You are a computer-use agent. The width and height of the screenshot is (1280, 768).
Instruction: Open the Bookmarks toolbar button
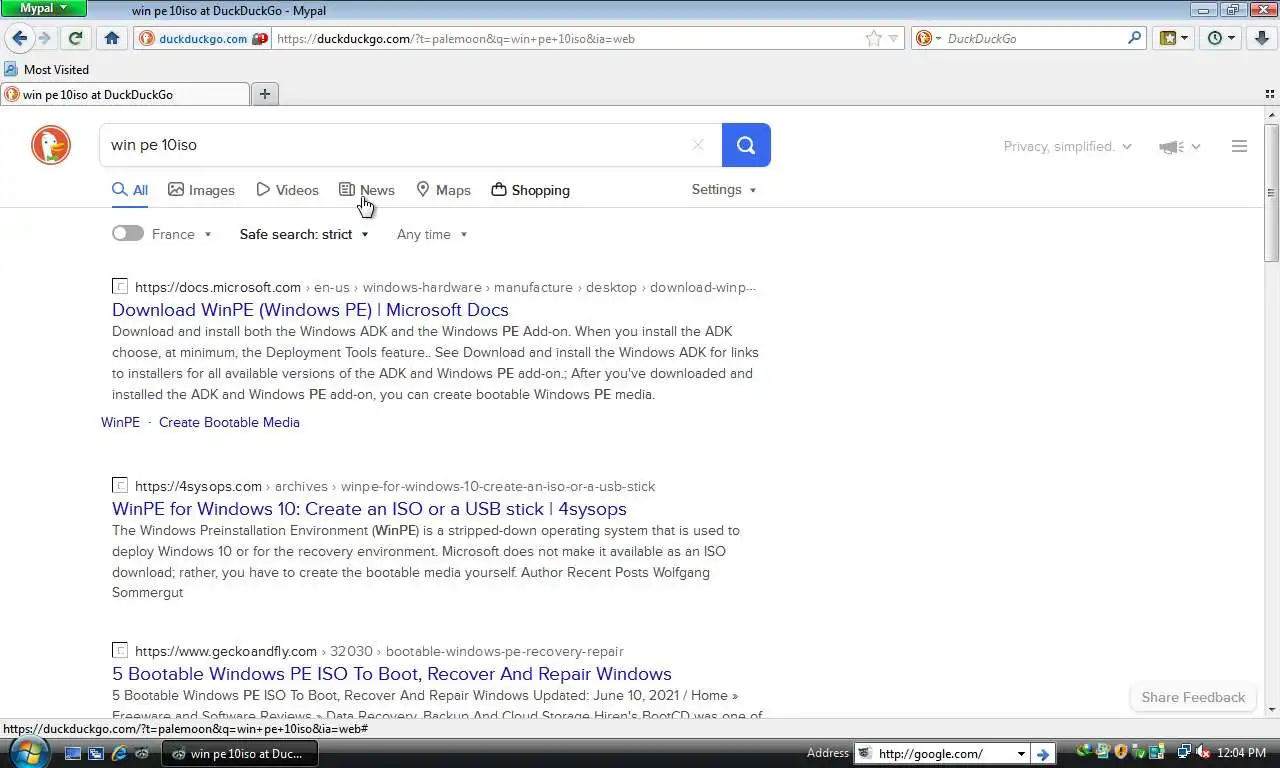[1173, 38]
